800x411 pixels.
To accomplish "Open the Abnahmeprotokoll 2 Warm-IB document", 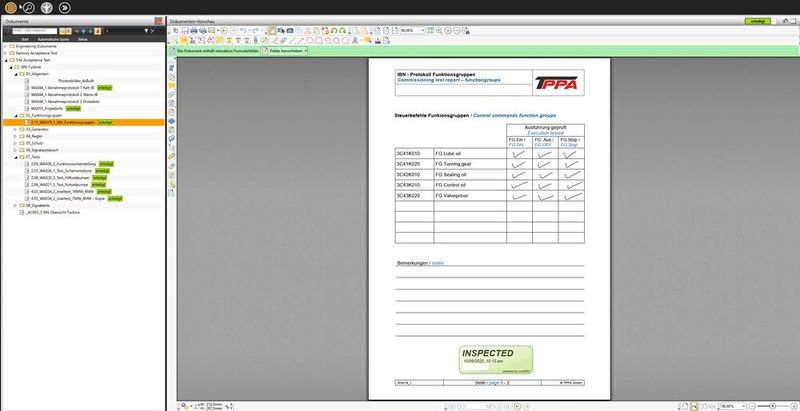I will (x=64, y=95).
